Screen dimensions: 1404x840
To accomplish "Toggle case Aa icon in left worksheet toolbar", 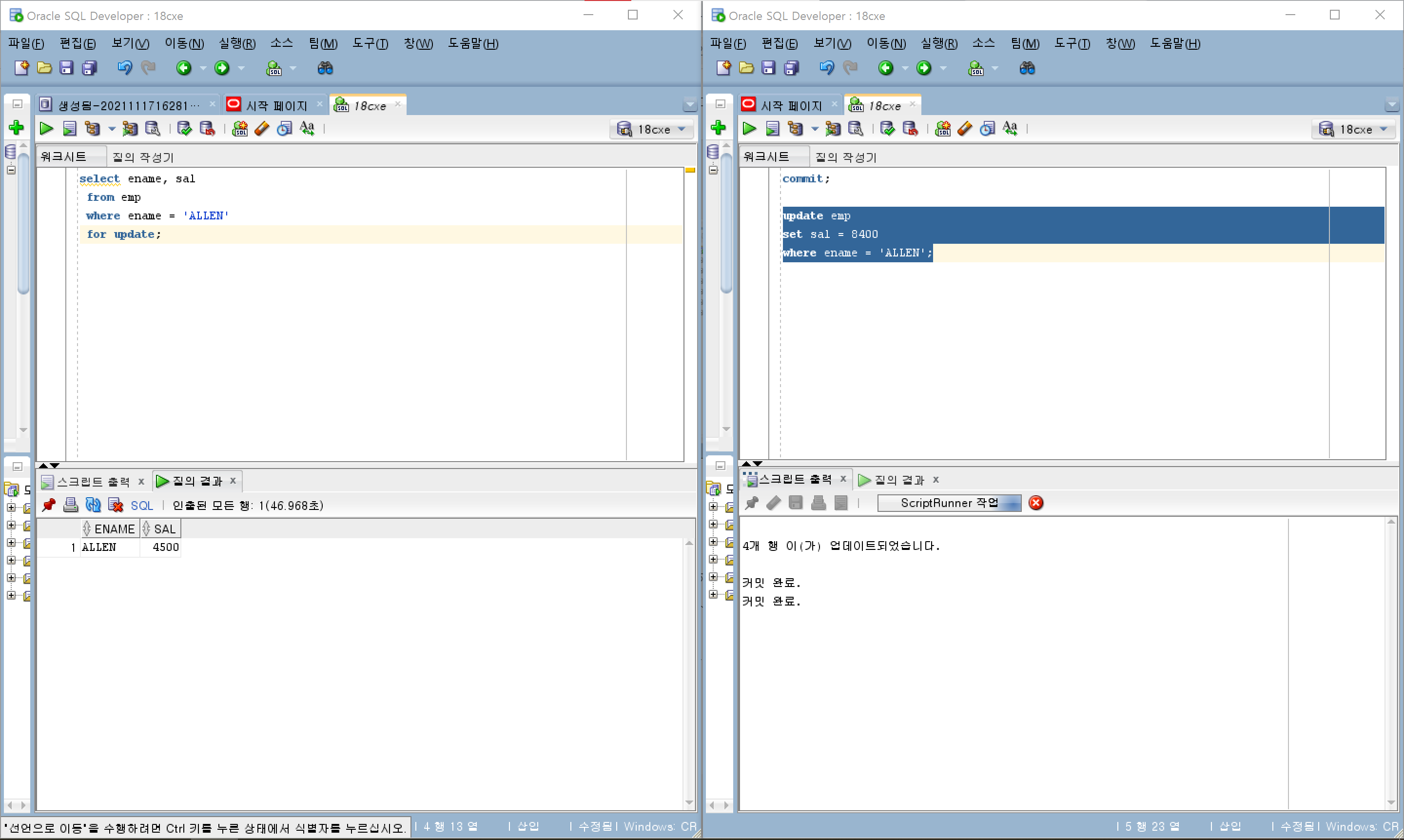I will coord(307,129).
